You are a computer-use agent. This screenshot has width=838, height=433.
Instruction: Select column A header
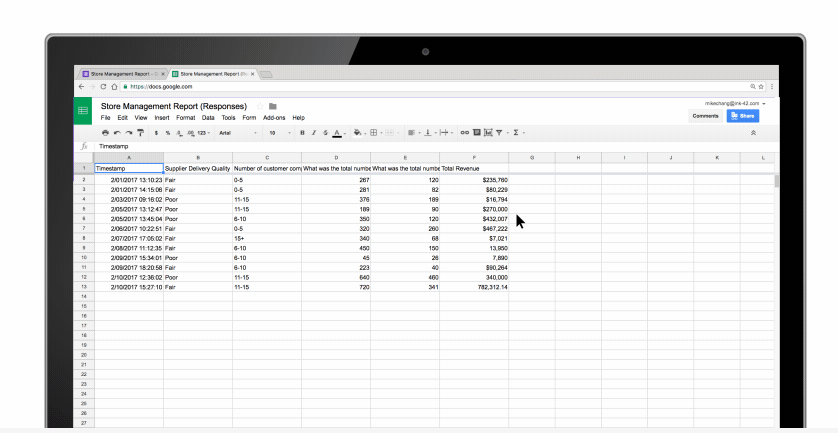(x=129, y=158)
